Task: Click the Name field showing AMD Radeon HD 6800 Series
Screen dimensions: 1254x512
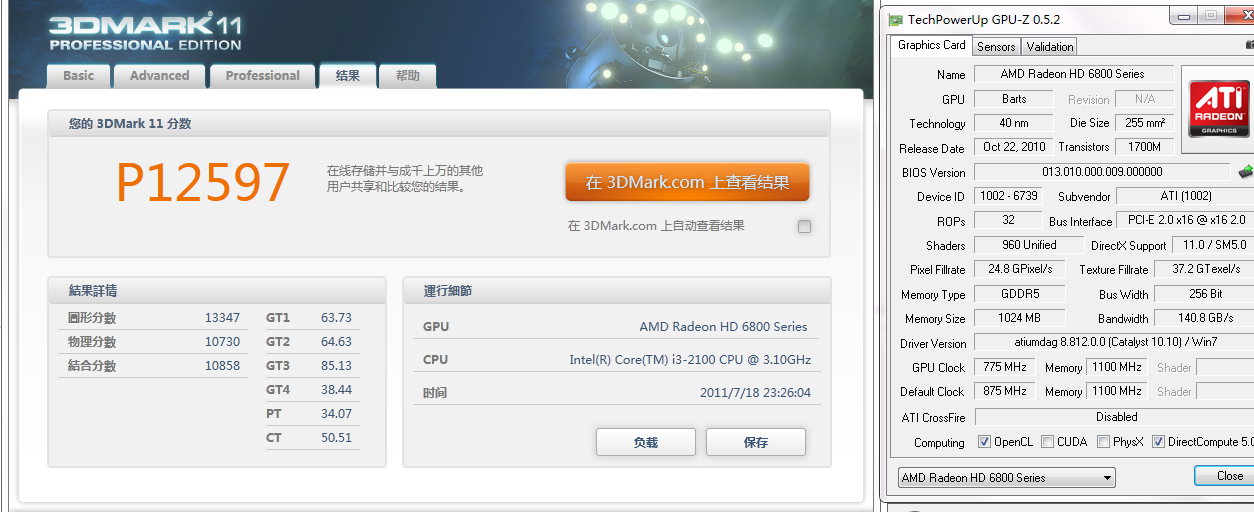Action: 1072,74
